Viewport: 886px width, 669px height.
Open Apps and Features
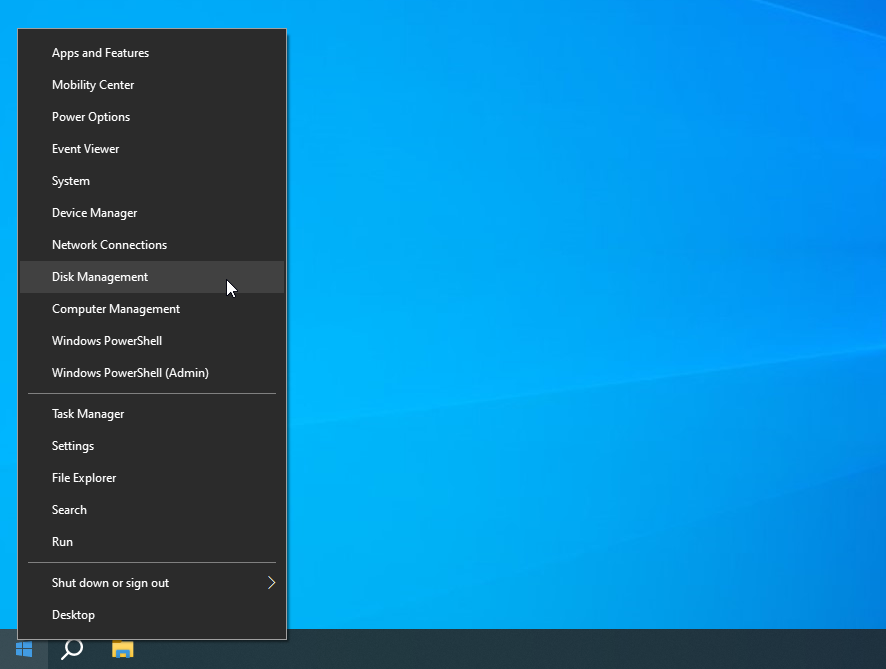coord(152,53)
